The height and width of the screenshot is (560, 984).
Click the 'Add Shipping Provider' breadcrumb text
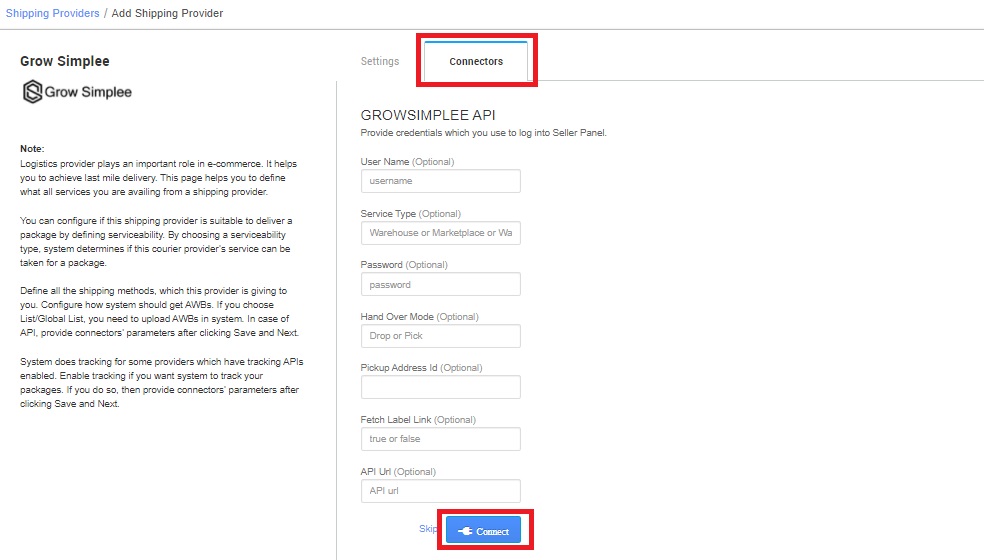pyautogui.click(x=167, y=13)
